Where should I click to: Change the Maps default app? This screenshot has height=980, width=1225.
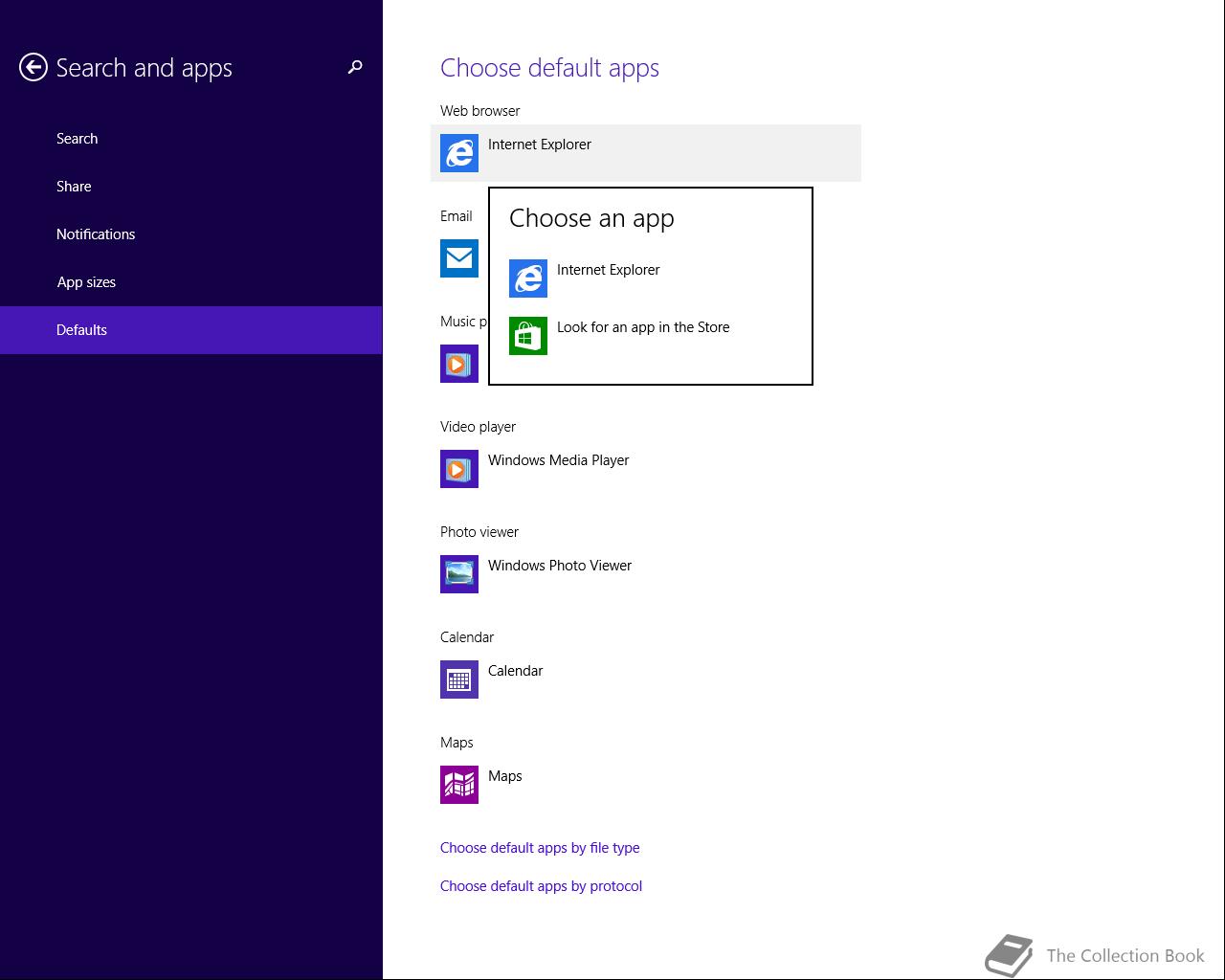(505, 776)
